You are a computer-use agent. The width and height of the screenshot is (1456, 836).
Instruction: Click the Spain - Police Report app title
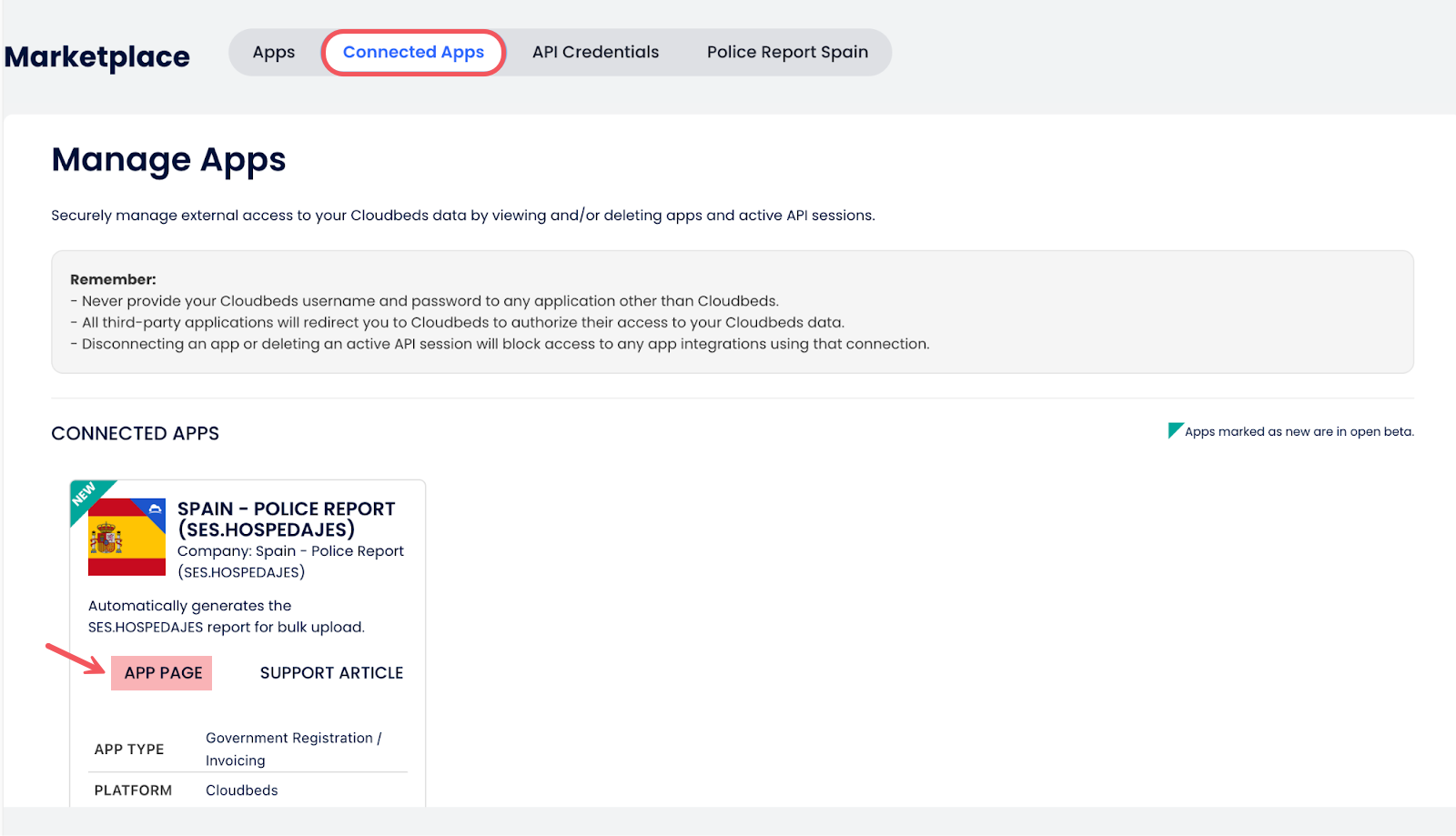click(286, 519)
